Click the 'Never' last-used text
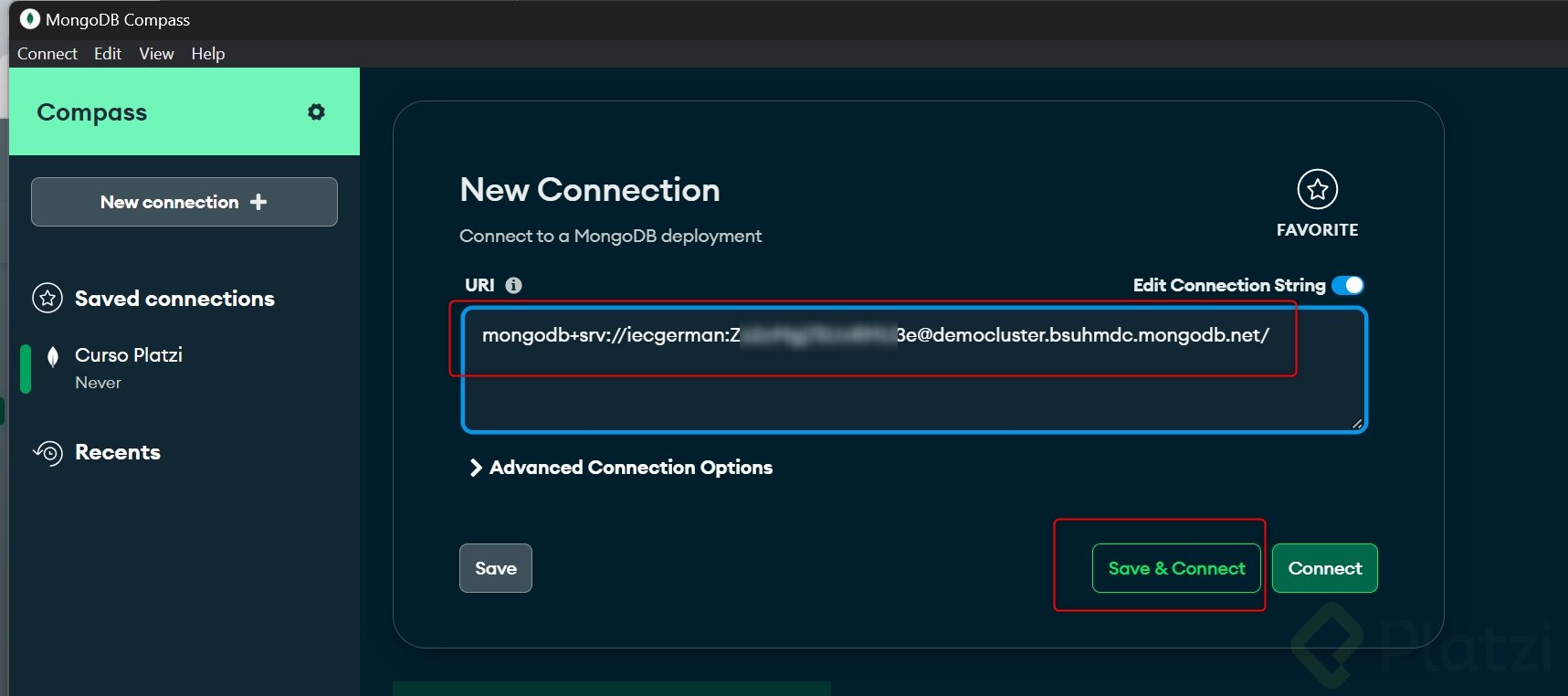The width and height of the screenshot is (1568, 696). (x=98, y=383)
